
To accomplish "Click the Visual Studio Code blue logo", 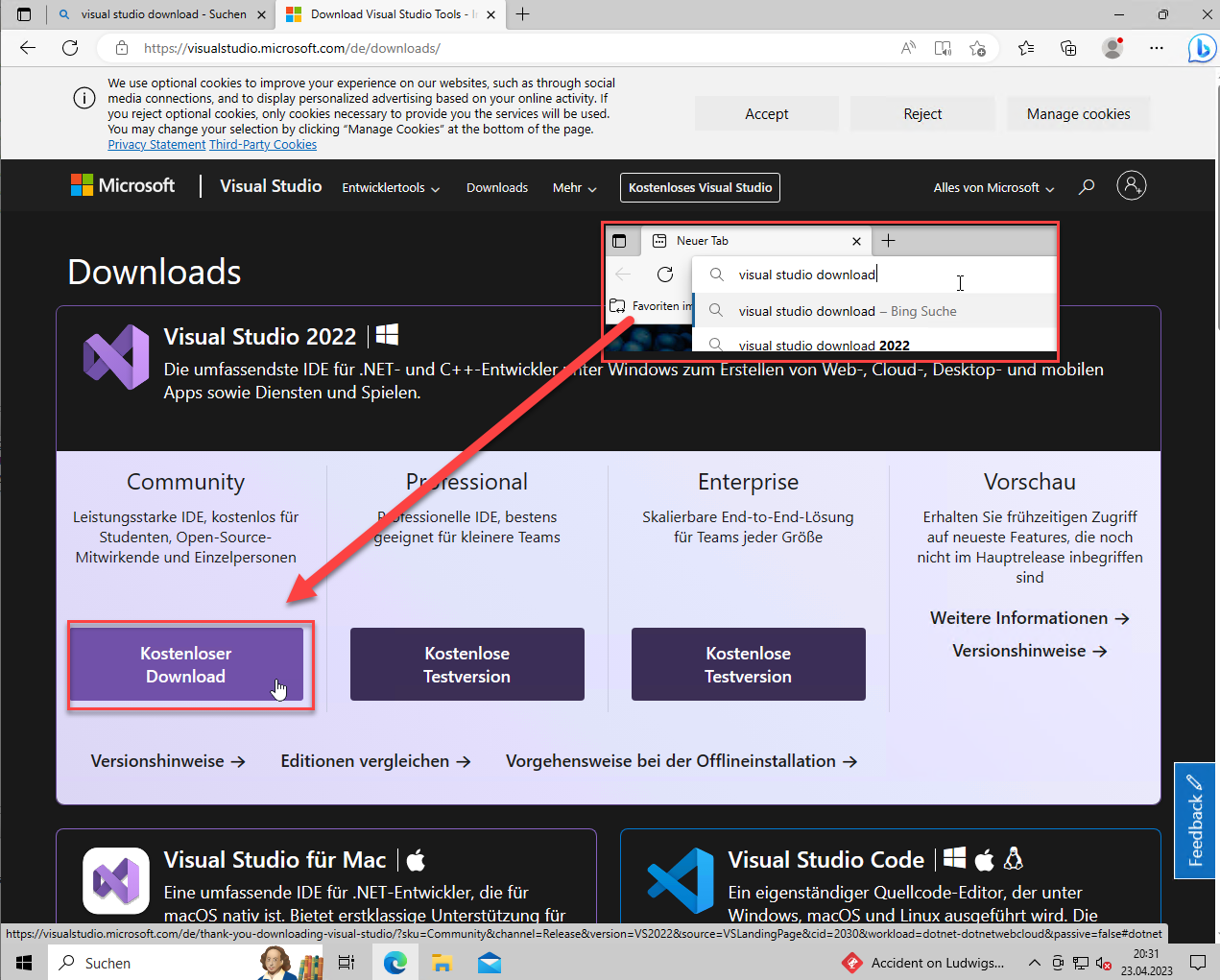I will (681, 880).
